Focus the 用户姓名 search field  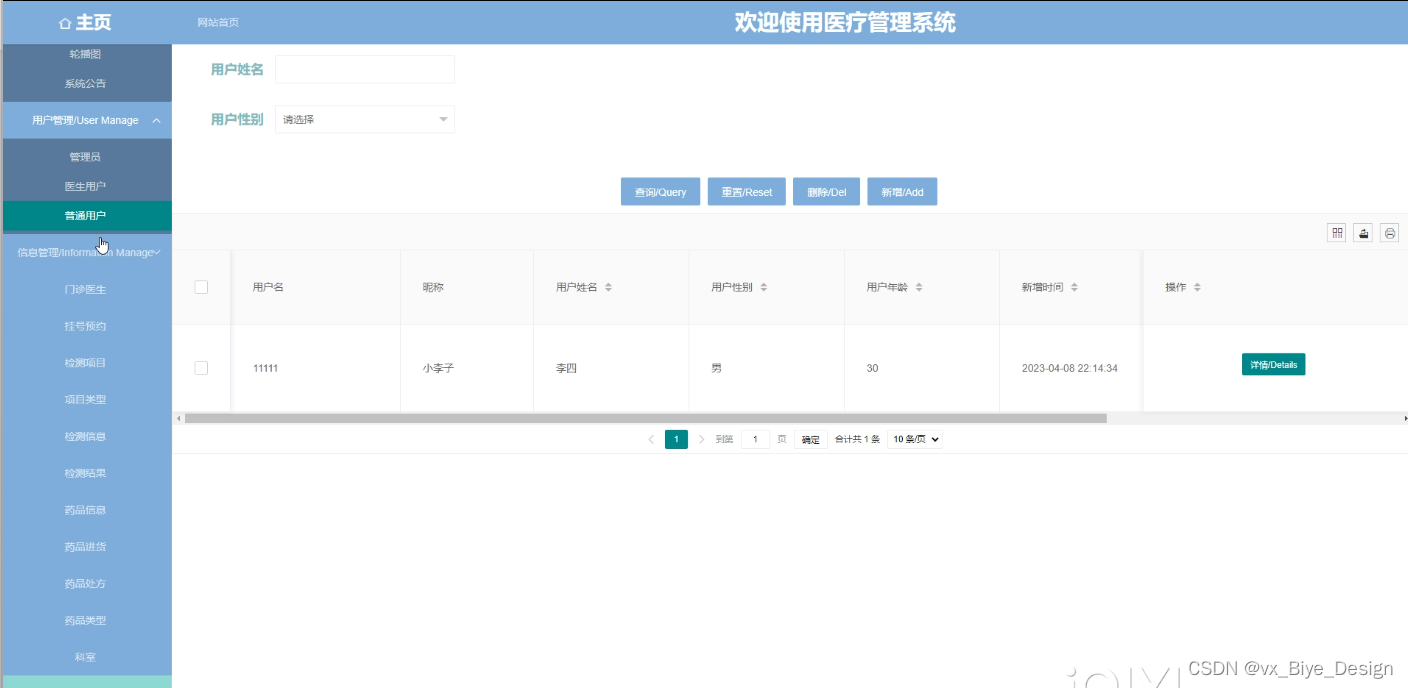click(365, 69)
